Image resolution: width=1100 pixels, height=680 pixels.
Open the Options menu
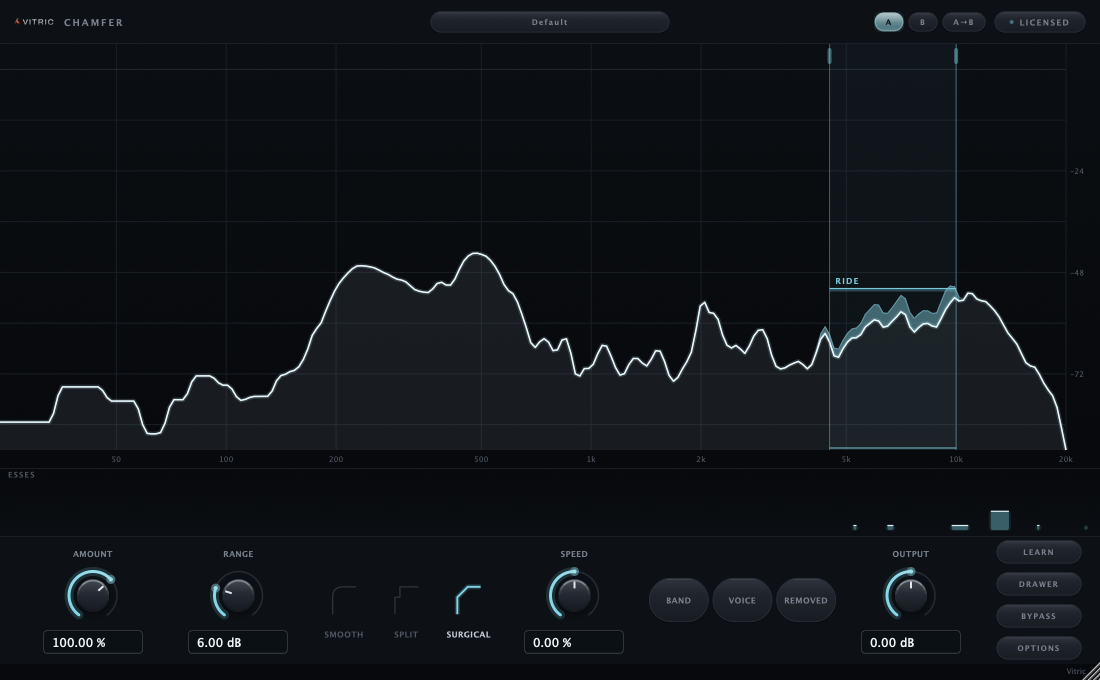[1038, 648]
